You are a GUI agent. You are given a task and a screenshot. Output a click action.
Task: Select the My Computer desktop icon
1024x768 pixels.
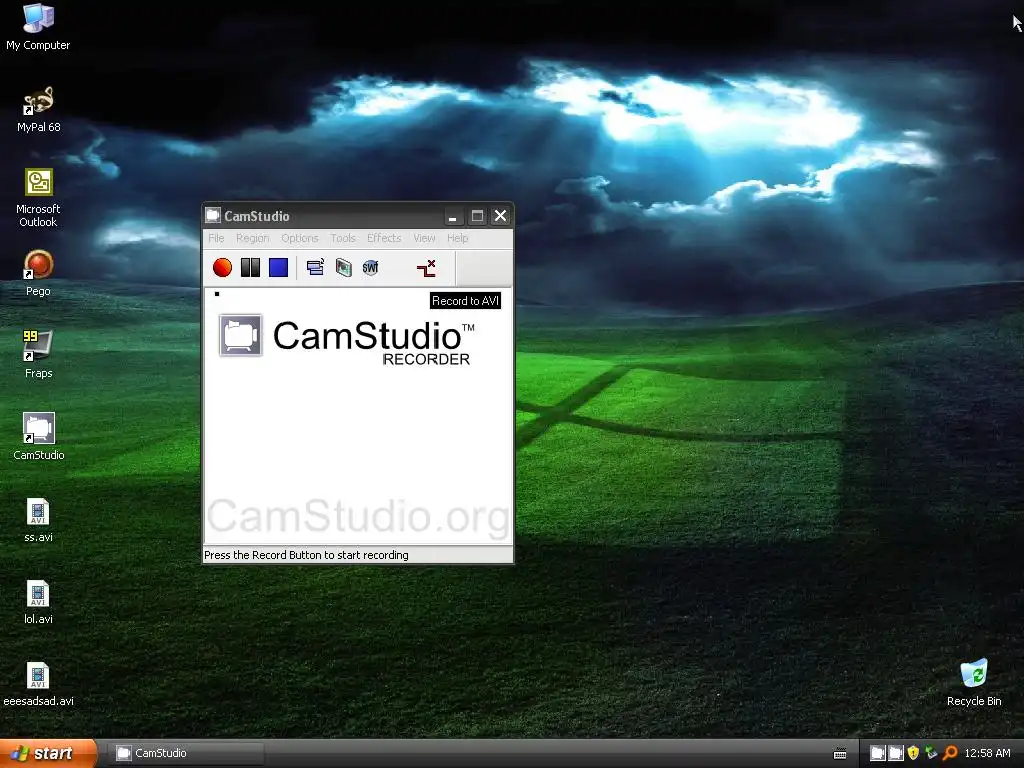click(x=38, y=27)
